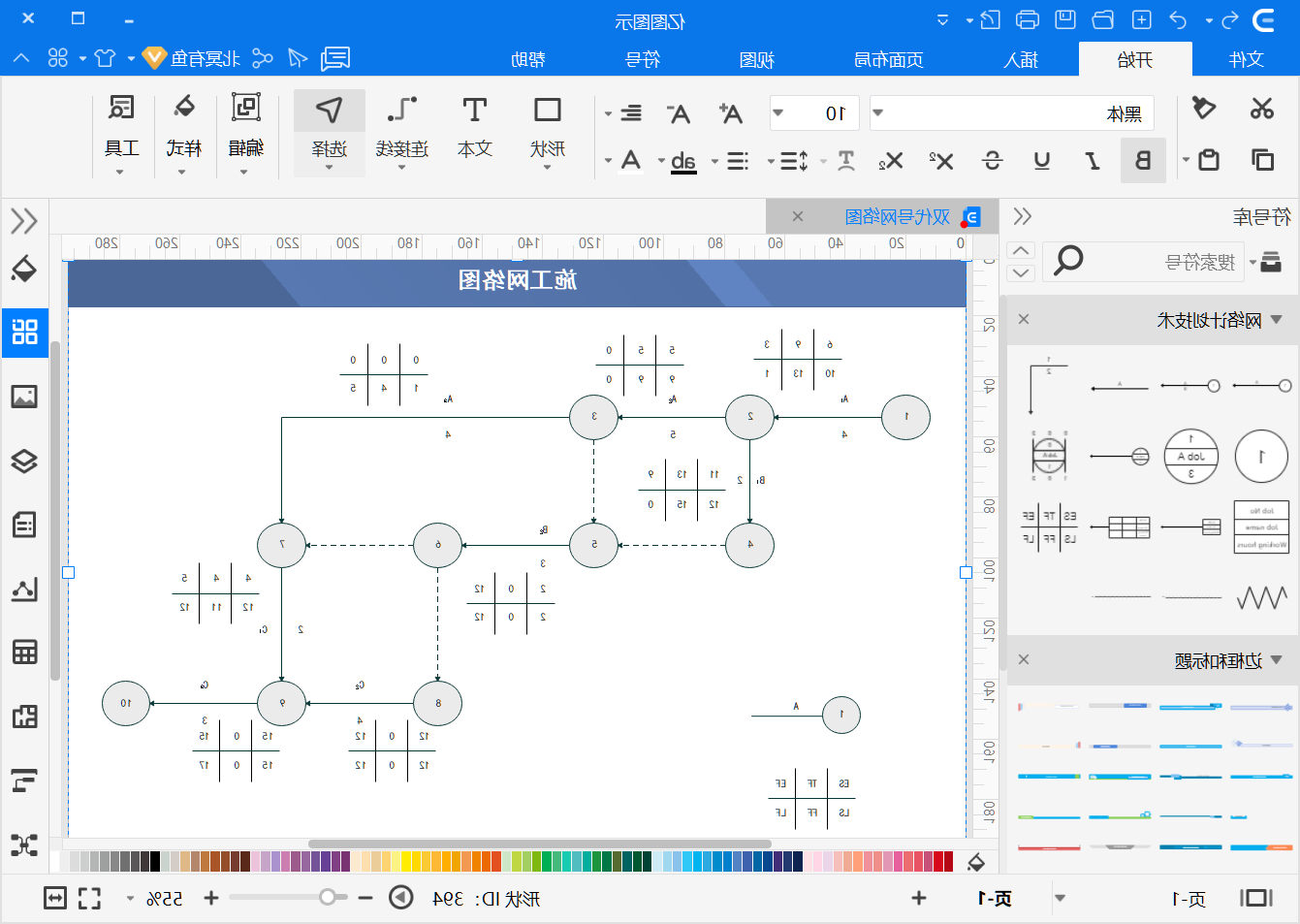Viewport: 1300px width, 924px height.
Task: Open the layers panel in sidebar
Action: 24,461
